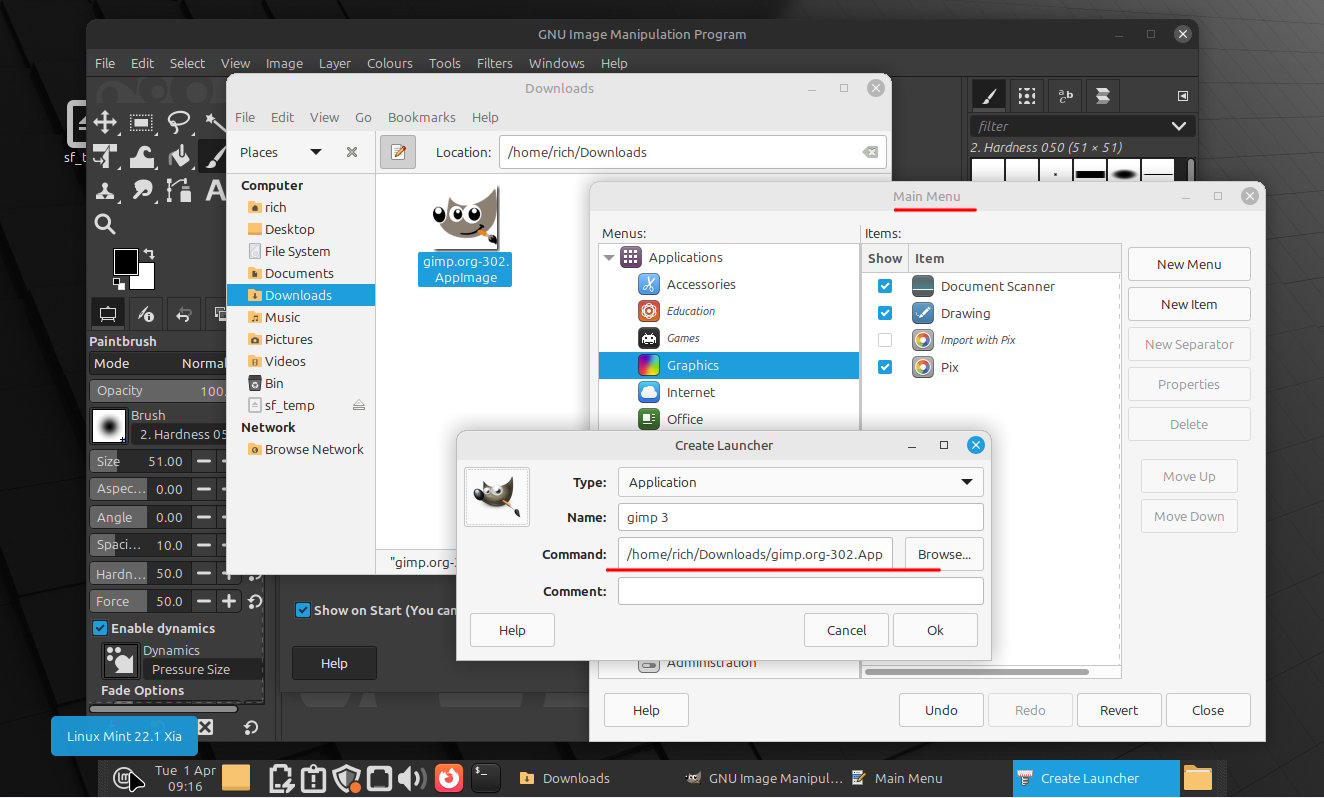Pick the Free Select lasso tool
Image resolution: width=1324 pixels, height=798 pixels.
178,123
